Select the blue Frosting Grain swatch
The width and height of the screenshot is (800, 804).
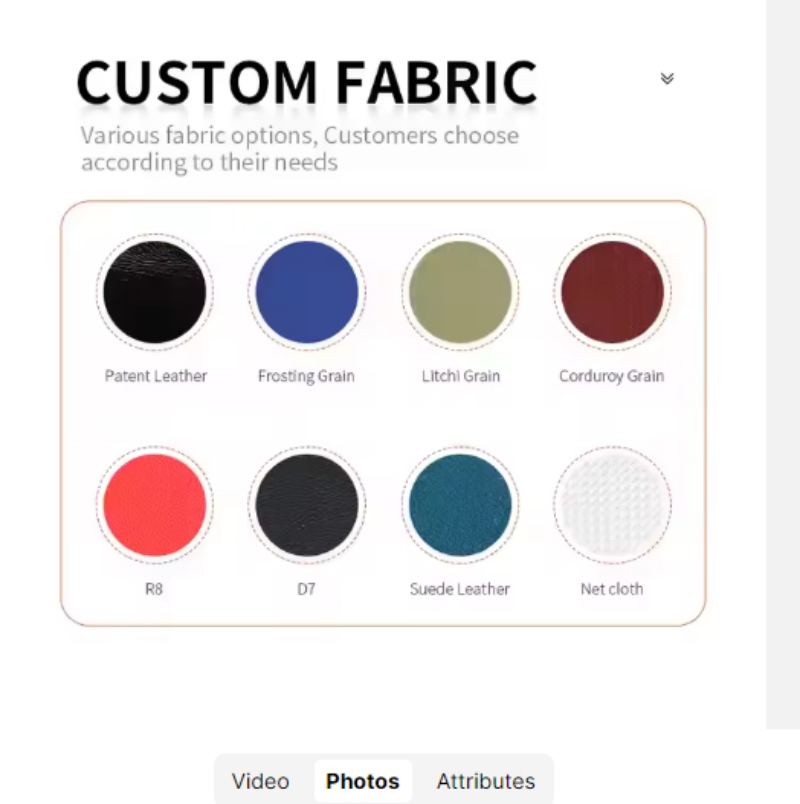tap(306, 292)
